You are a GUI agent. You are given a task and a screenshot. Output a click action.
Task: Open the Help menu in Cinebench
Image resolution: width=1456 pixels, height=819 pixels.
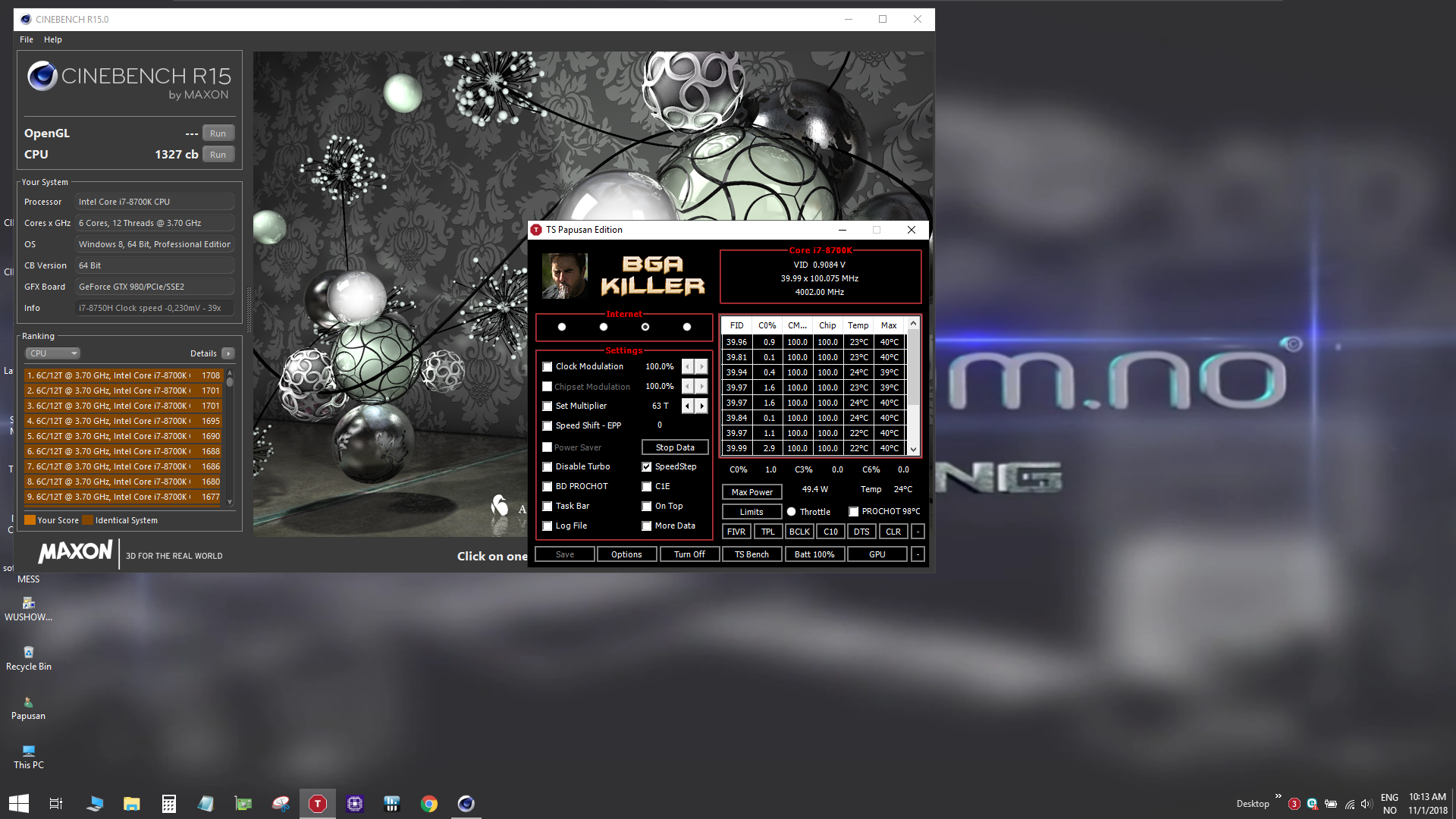[x=53, y=39]
